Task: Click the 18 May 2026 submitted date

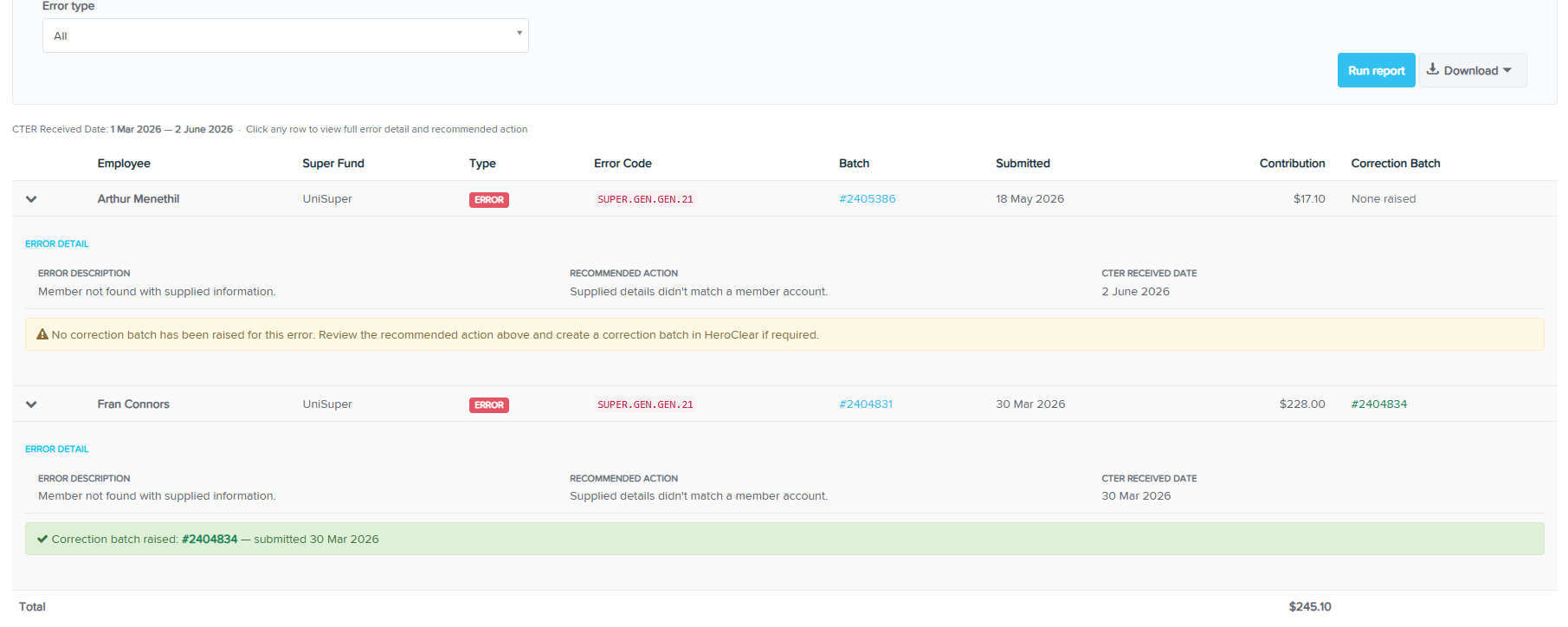Action: tap(1029, 199)
